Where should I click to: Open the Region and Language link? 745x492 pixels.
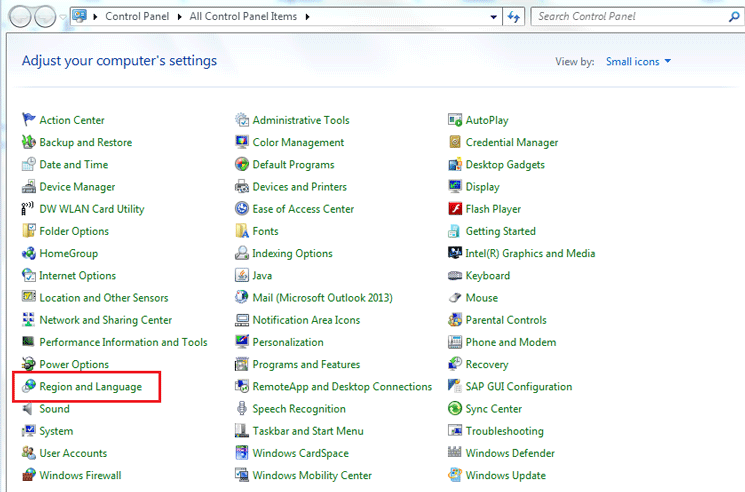90,387
